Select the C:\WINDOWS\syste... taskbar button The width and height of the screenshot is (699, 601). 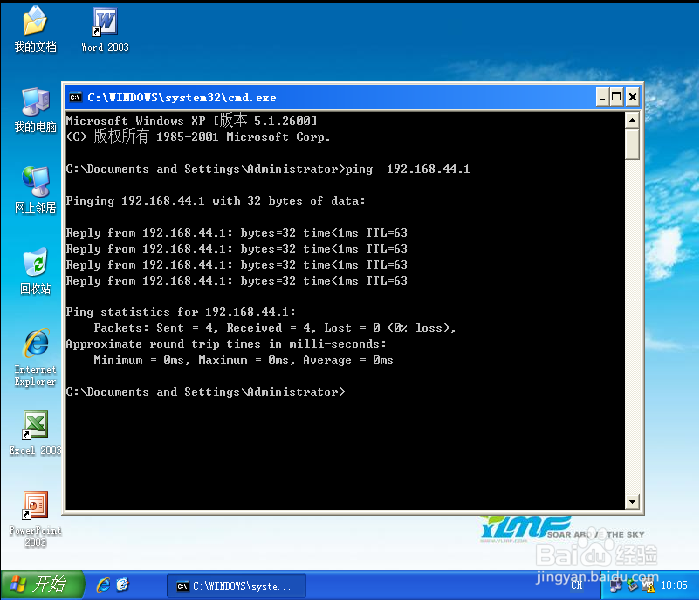point(236,586)
